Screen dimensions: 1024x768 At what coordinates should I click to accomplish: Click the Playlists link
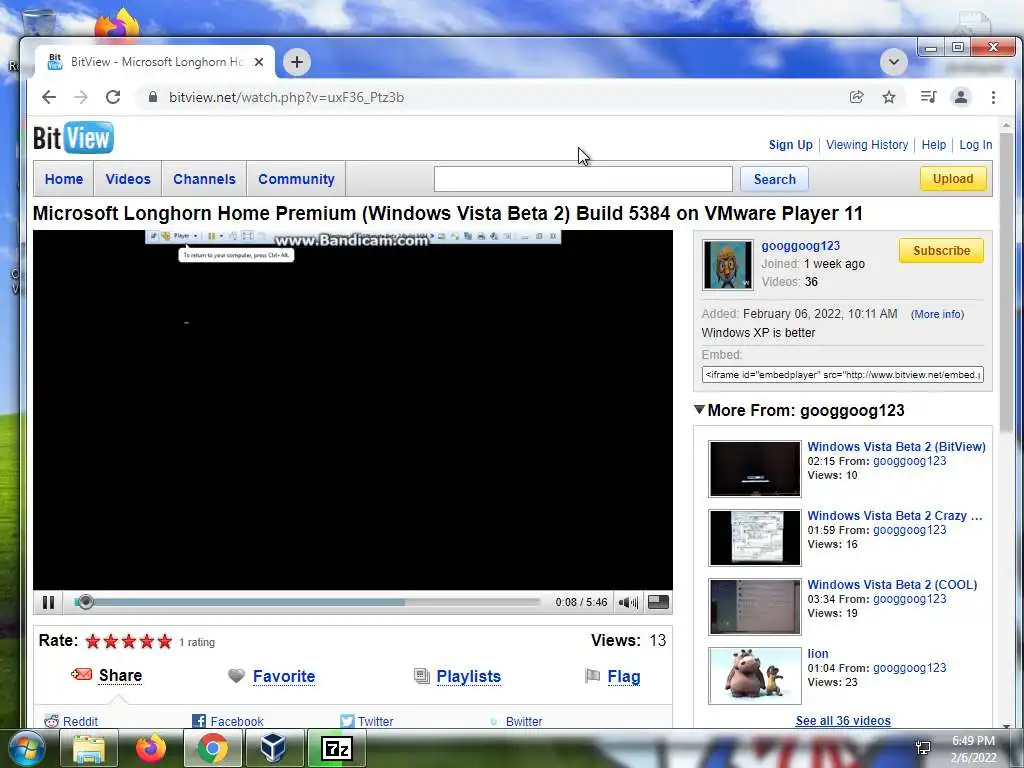(469, 677)
